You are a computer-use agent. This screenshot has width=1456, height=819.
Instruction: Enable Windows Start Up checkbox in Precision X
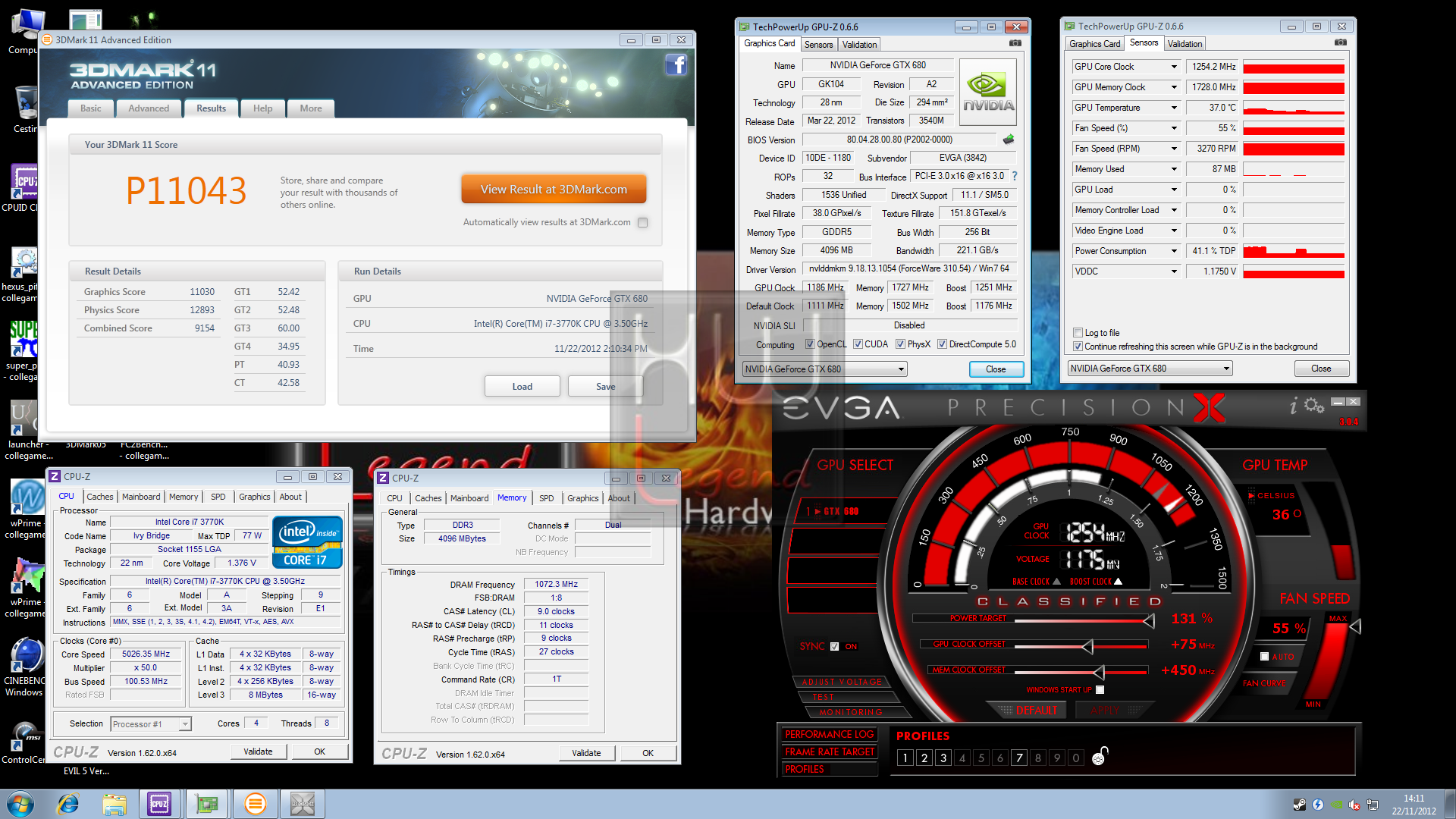tap(1100, 690)
